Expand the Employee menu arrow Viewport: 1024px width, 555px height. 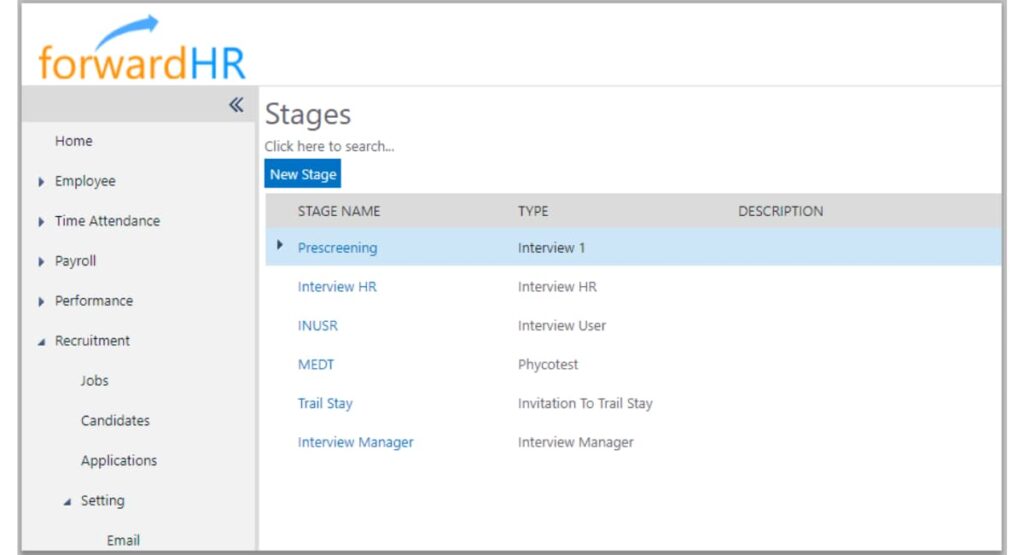click(x=41, y=182)
